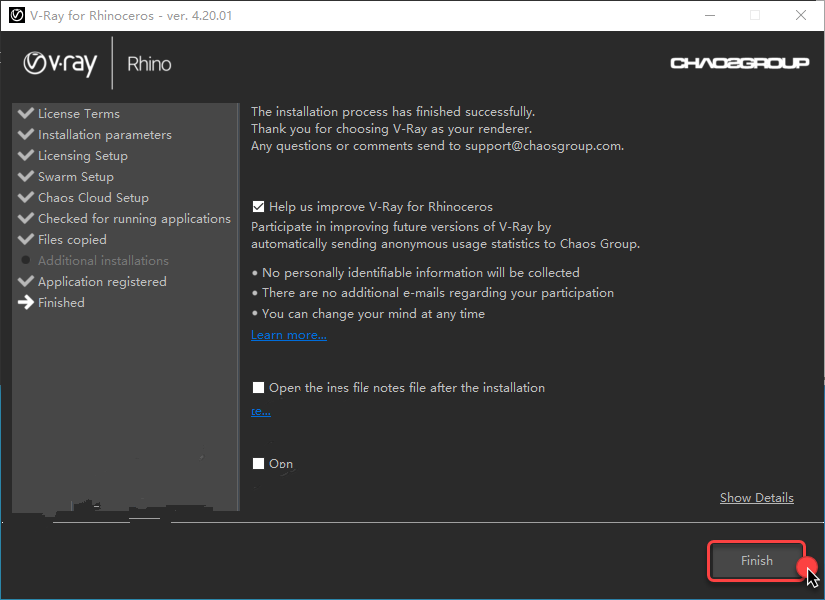Screen dimensions: 825x600
Task: Toggle the Help us improve V-Ray checkbox
Action: tap(258, 207)
